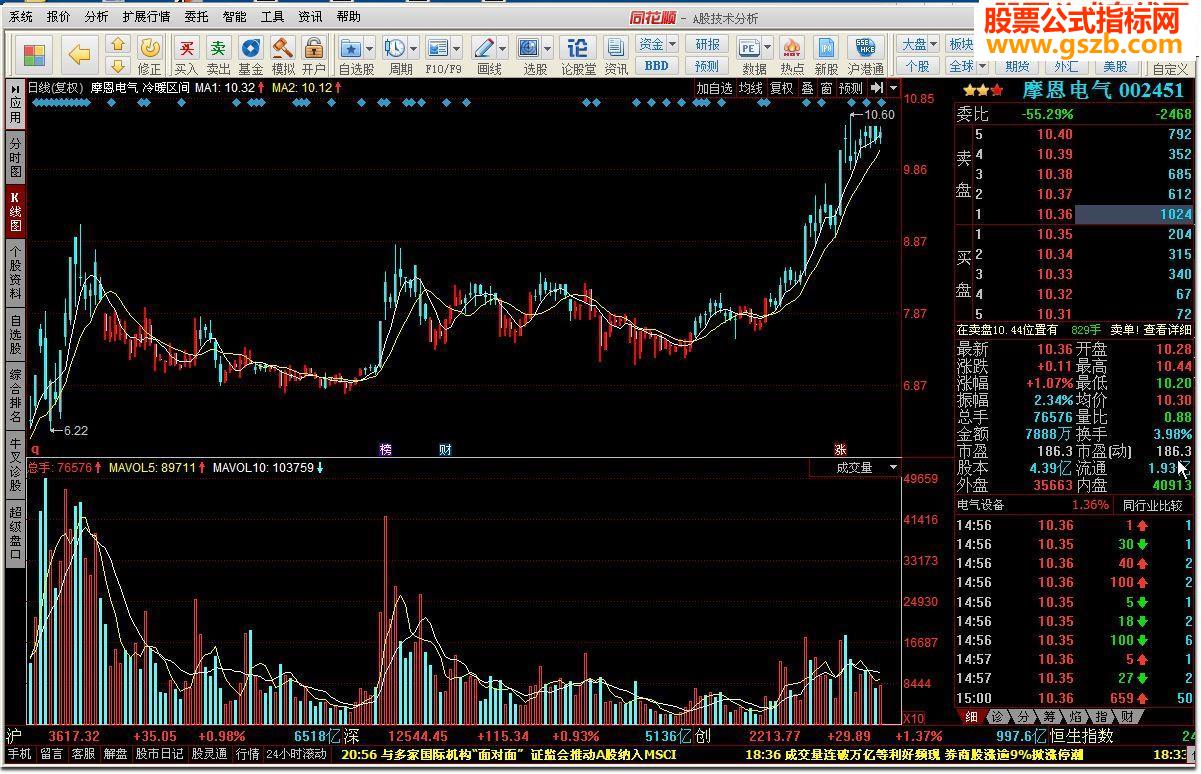Switch to 分时图 sidebar tab
This screenshot has width=1201, height=774.
pos(15,157)
